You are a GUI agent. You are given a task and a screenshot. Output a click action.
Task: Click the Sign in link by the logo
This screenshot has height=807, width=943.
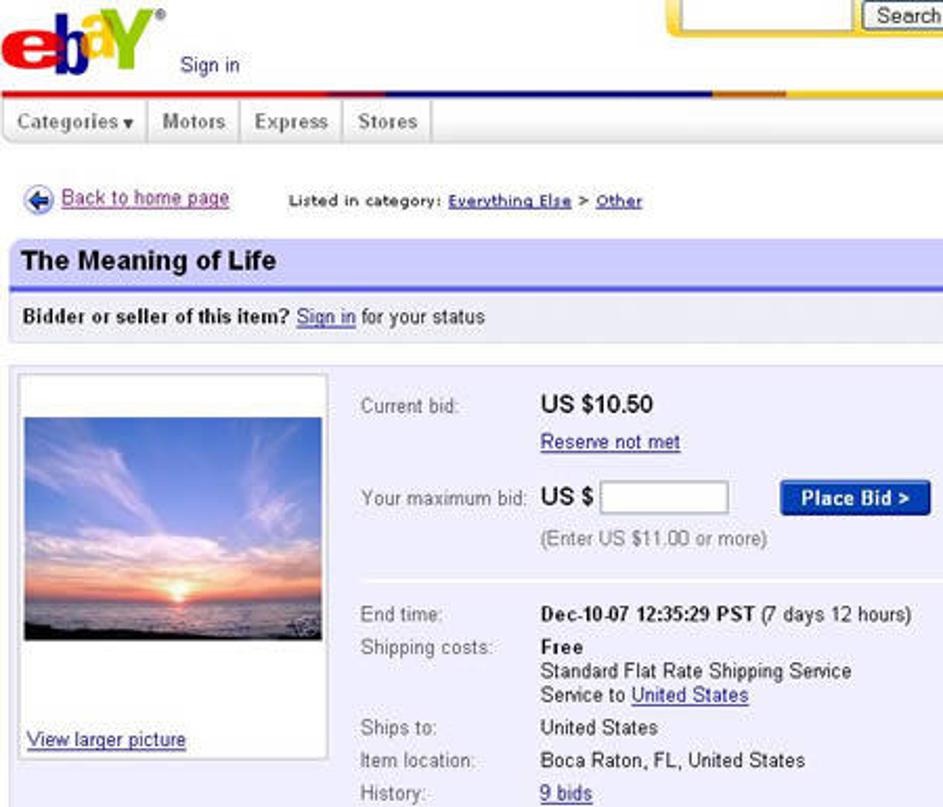pyautogui.click(x=210, y=66)
